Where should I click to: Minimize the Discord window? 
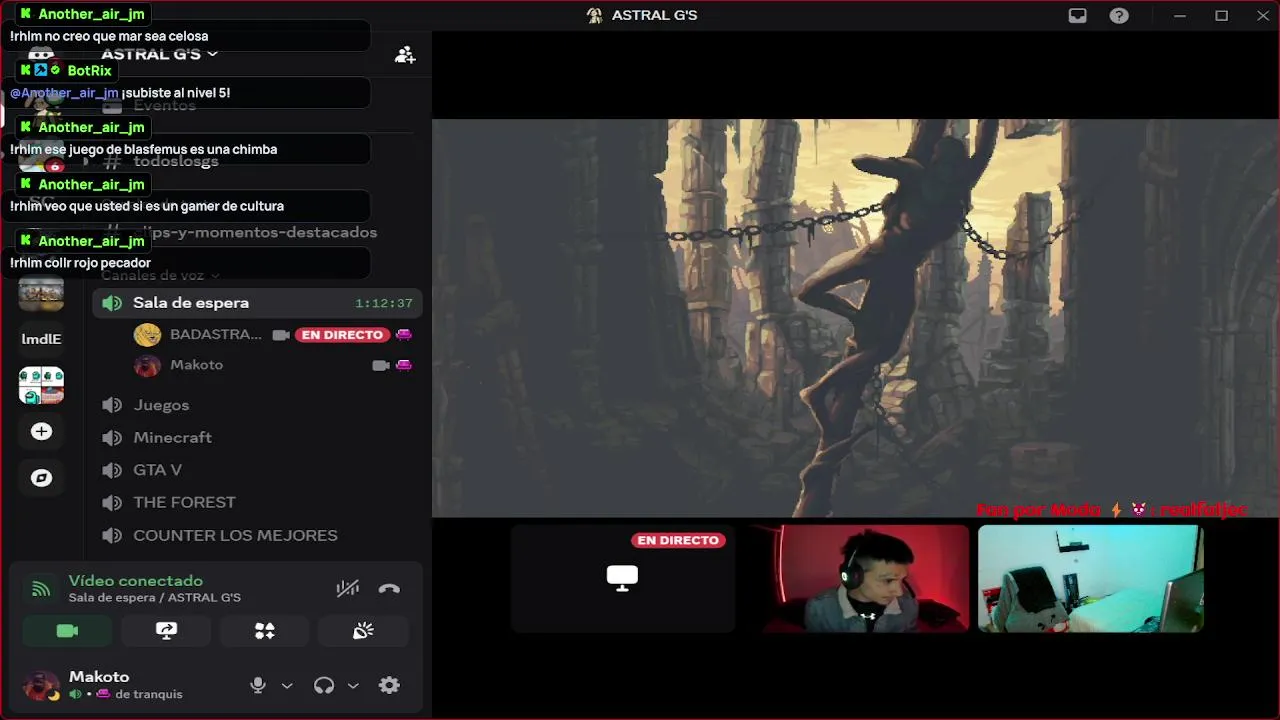[x=1180, y=15]
